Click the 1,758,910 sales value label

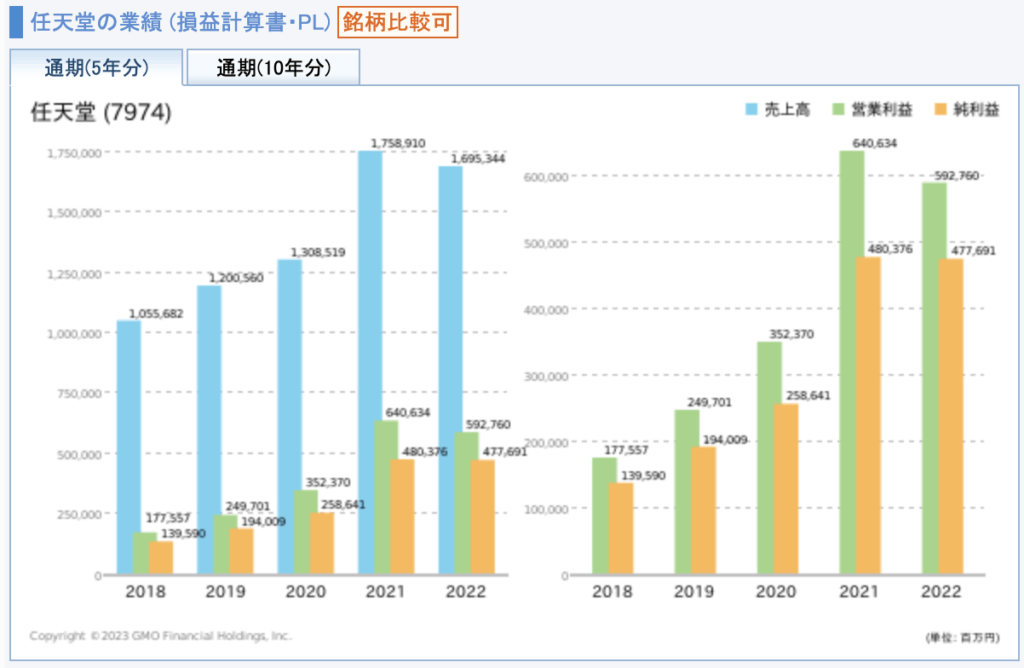(398, 143)
